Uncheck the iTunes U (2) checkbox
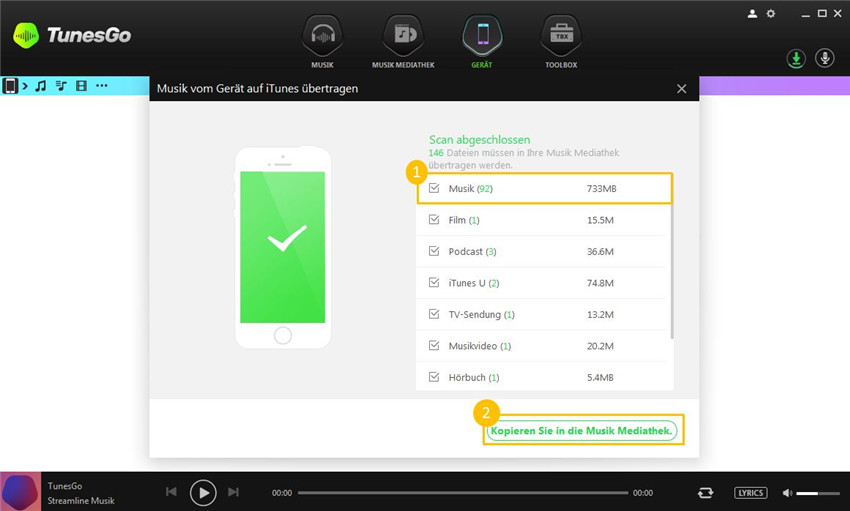850x511 pixels. (x=434, y=282)
